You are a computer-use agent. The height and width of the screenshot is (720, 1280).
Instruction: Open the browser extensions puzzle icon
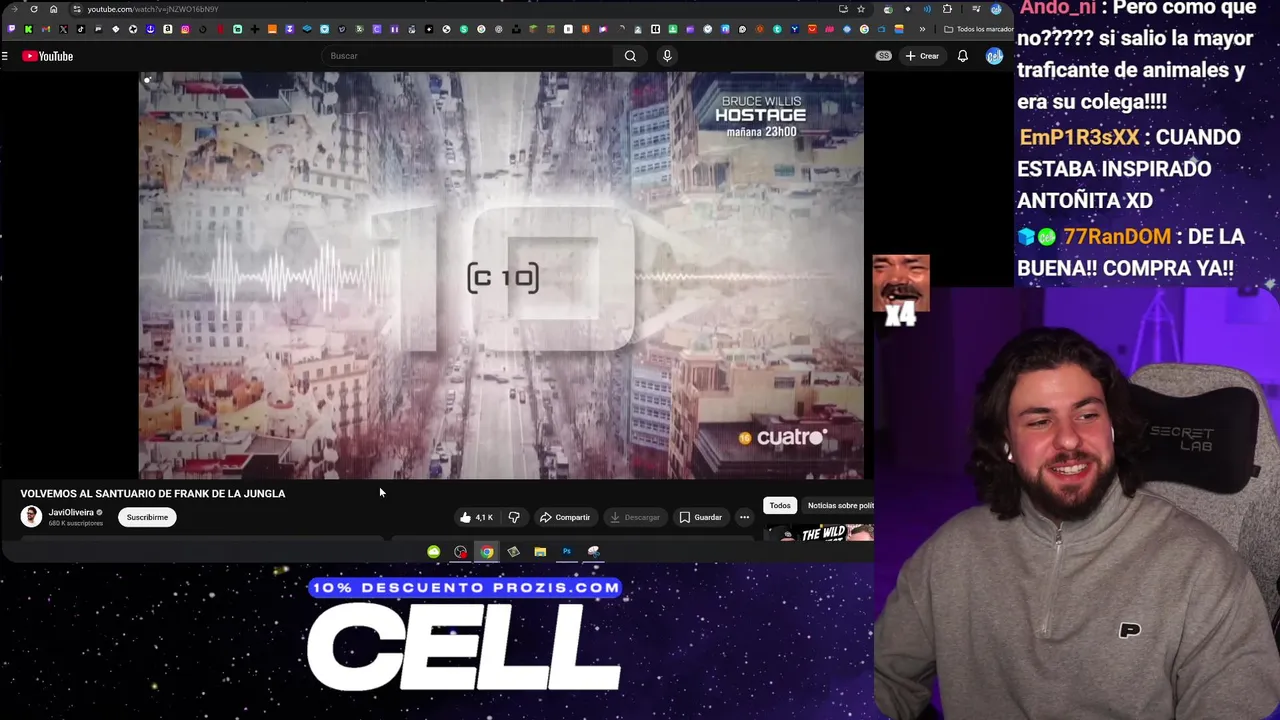click(x=947, y=9)
